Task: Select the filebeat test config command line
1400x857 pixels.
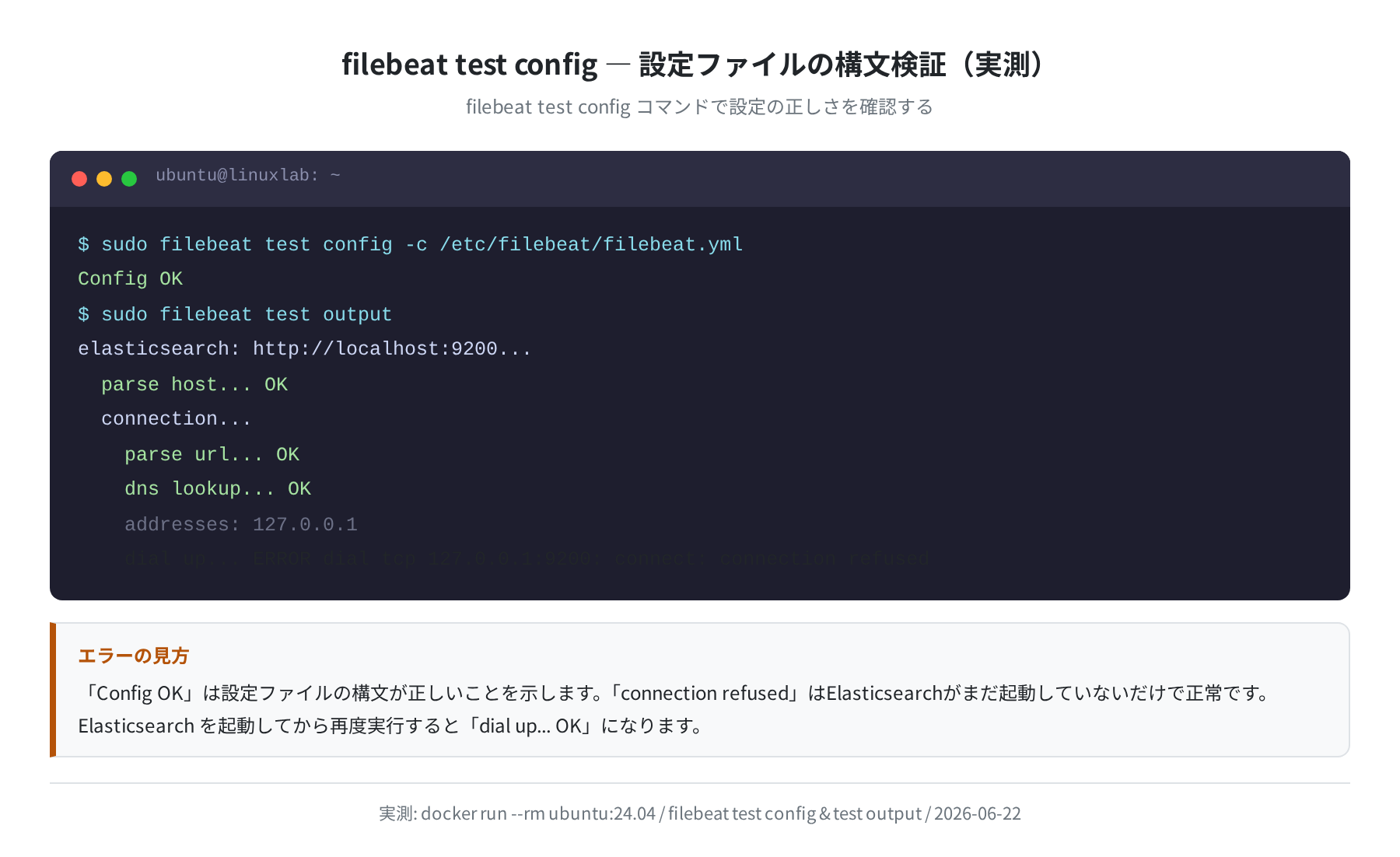Action: click(x=411, y=244)
